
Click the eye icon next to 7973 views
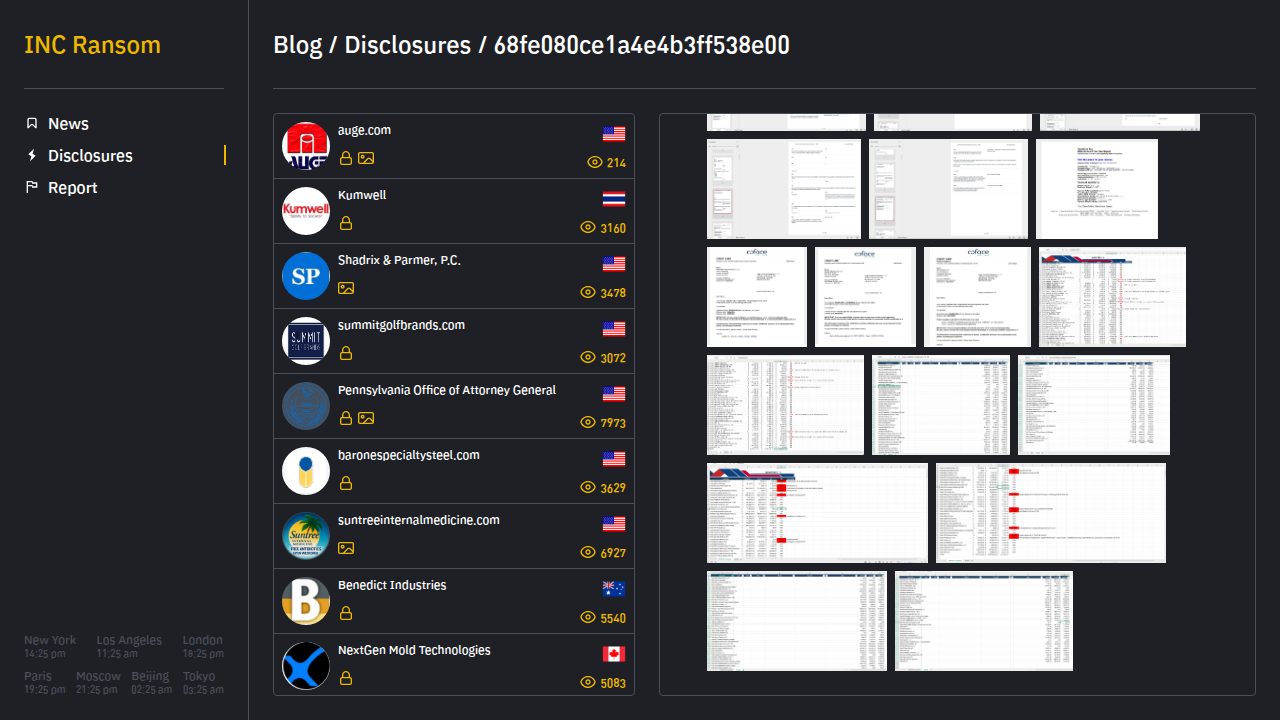pos(588,422)
